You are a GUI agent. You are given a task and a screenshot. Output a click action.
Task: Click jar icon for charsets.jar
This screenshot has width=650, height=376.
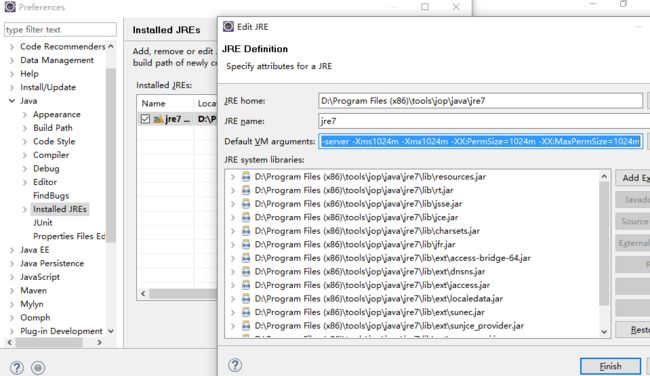pyautogui.click(x=246, y=231)
